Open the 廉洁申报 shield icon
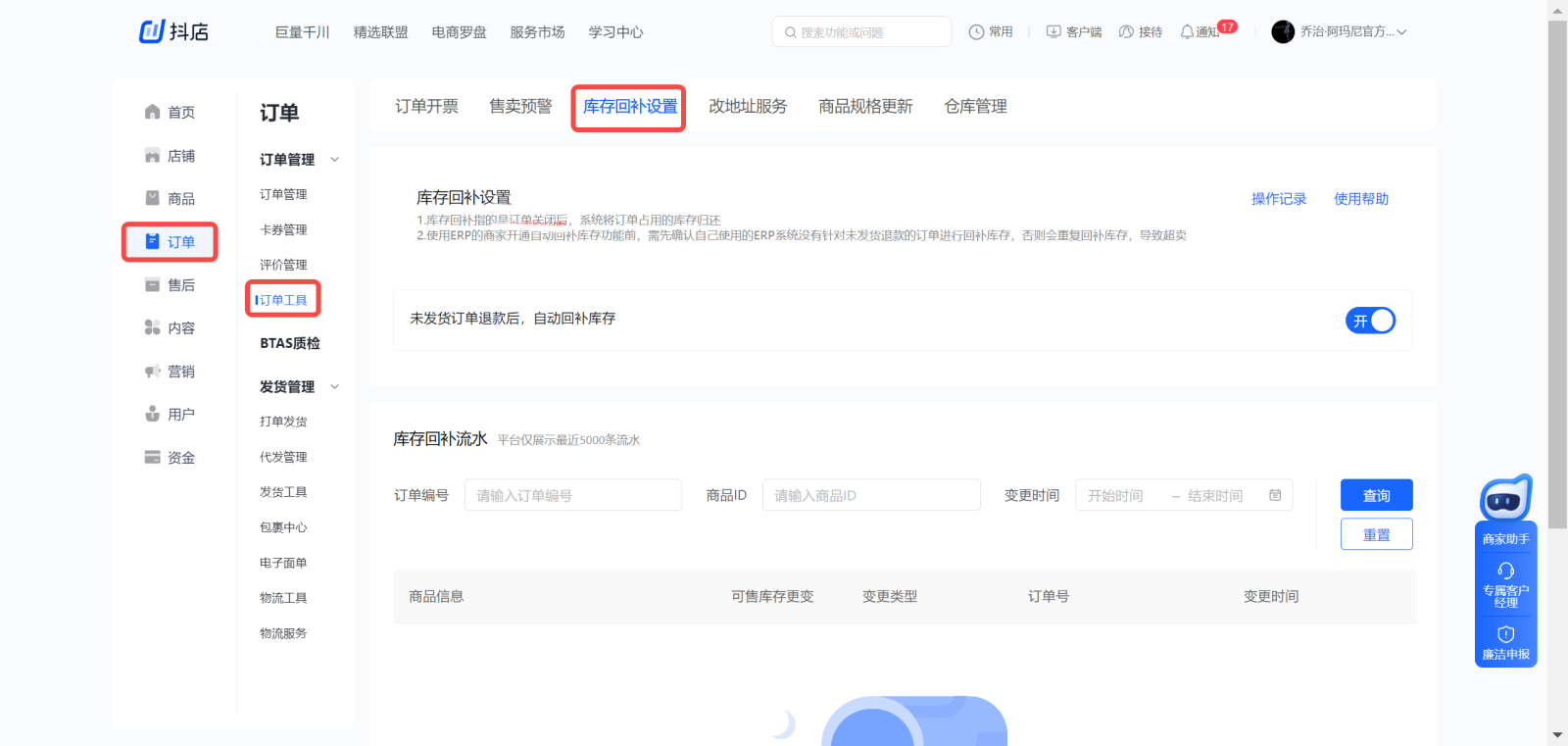 pos(1506,634)
